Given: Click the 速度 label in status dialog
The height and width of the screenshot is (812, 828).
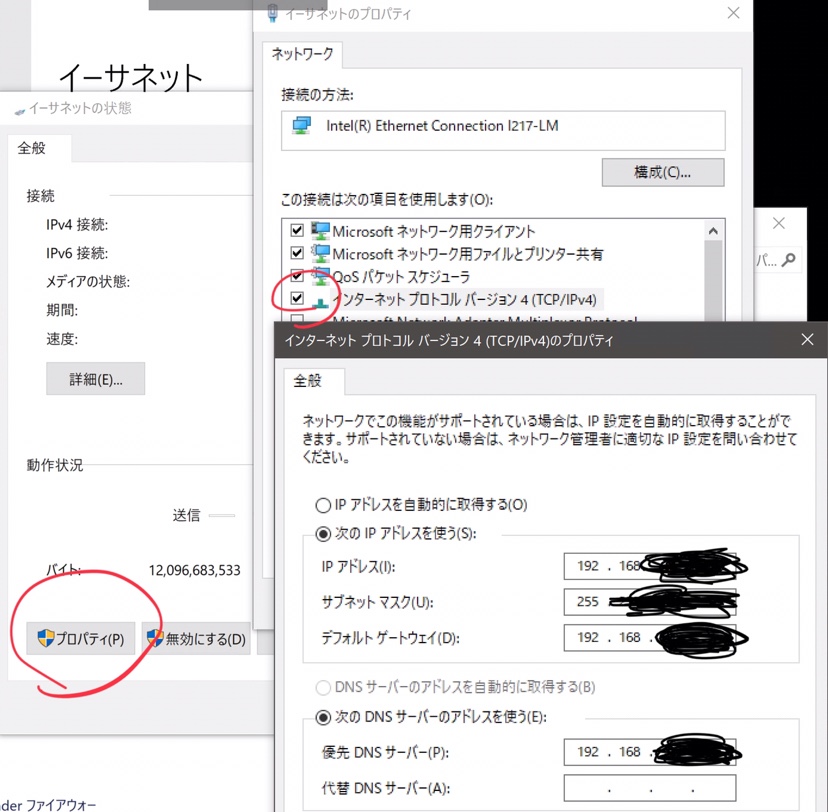Looking at the screenshot, I should [62, 339].
